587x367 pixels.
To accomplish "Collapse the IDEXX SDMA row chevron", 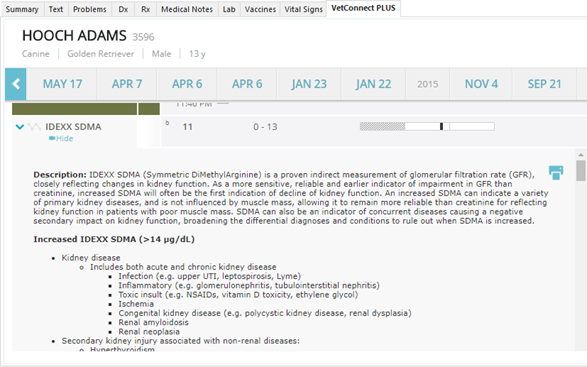I will point(20,127).
